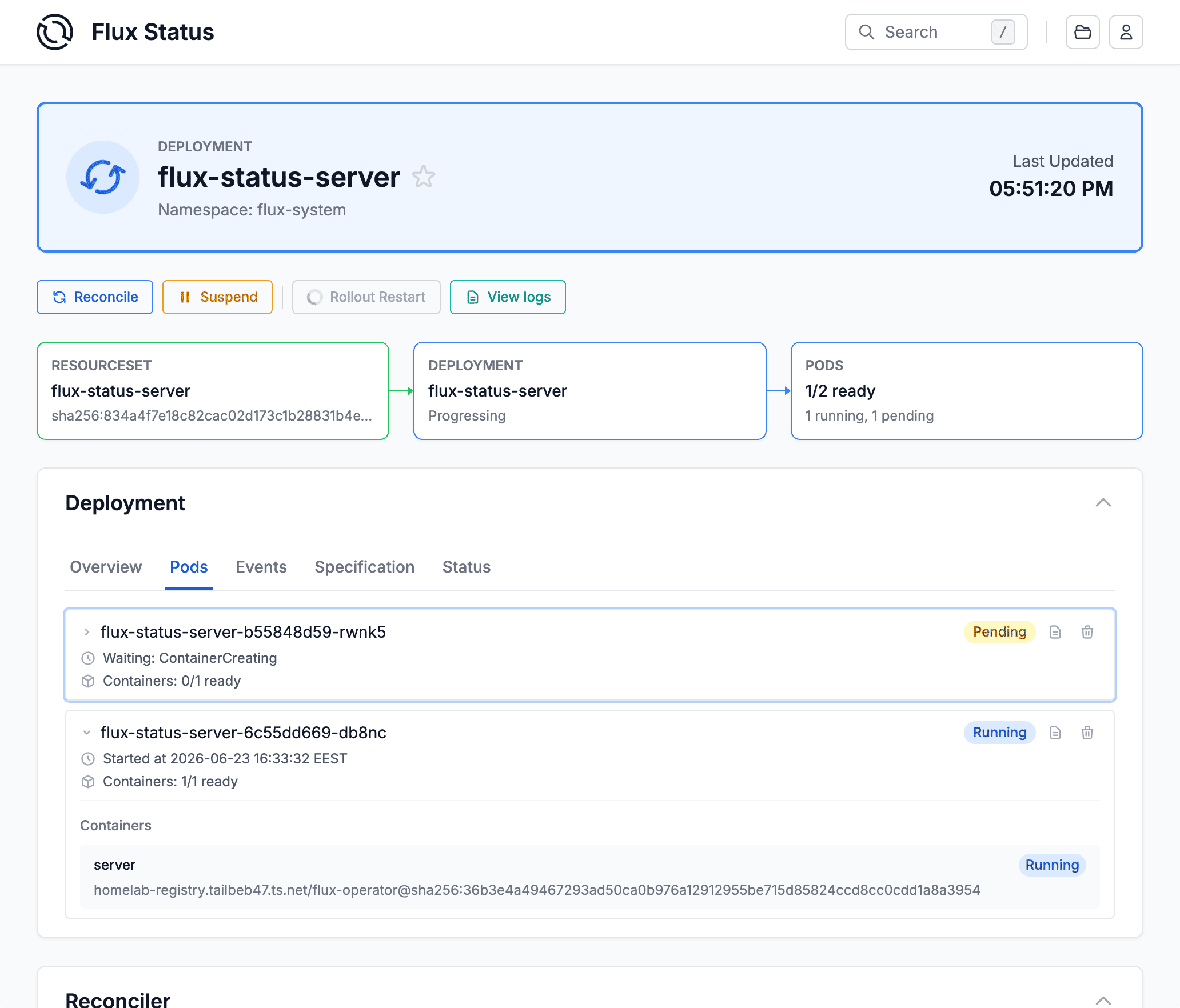Go to the Specification tab
Screen dimensions: 1180x1008
pyautogui.click(x=365, y=567)
